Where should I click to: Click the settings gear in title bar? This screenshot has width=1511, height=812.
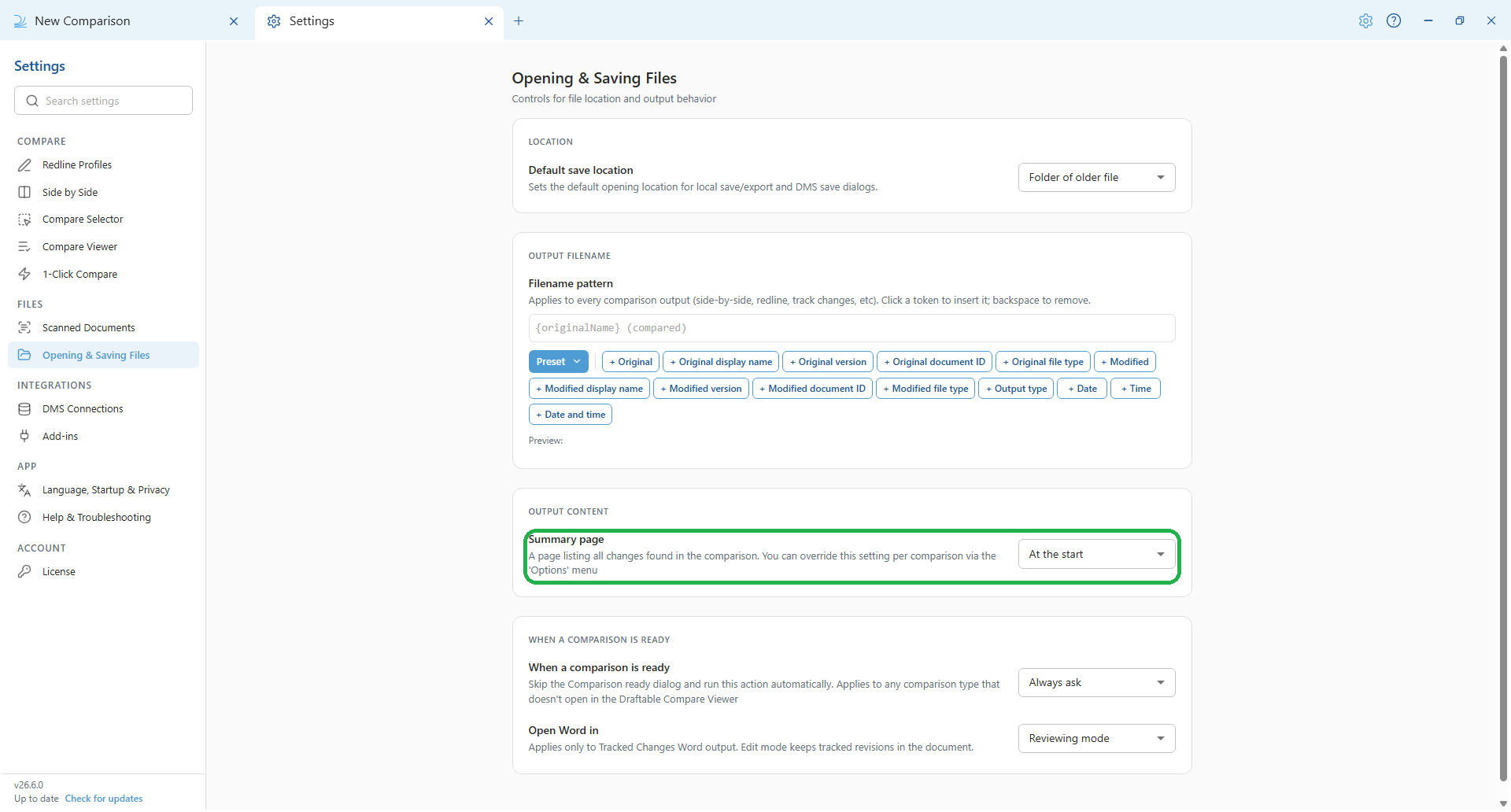click(1365, 21)
